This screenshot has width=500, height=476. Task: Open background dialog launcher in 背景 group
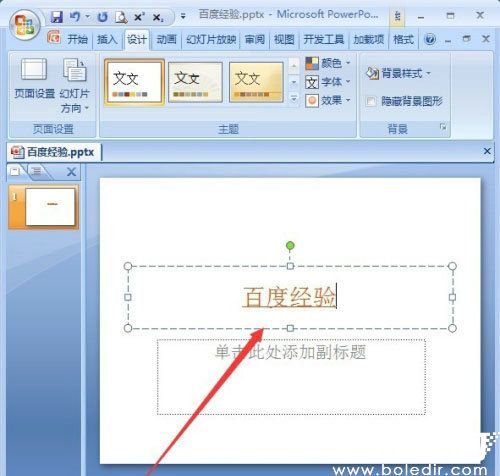pos(443,127)
